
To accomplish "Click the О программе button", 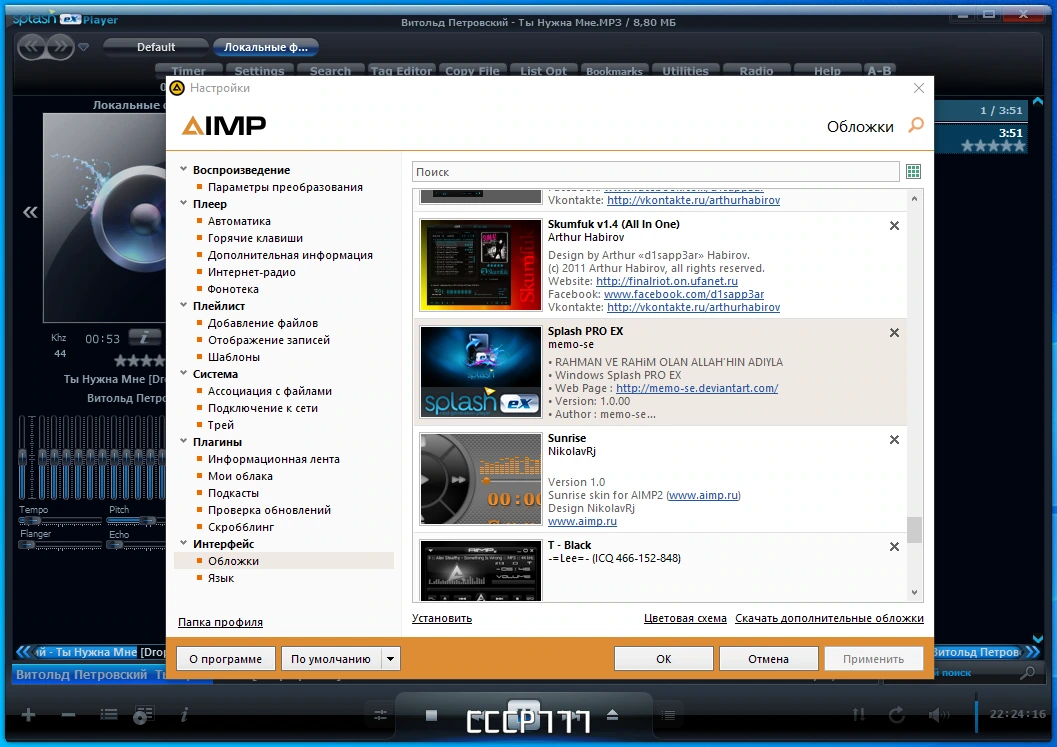I will (226, 659).
